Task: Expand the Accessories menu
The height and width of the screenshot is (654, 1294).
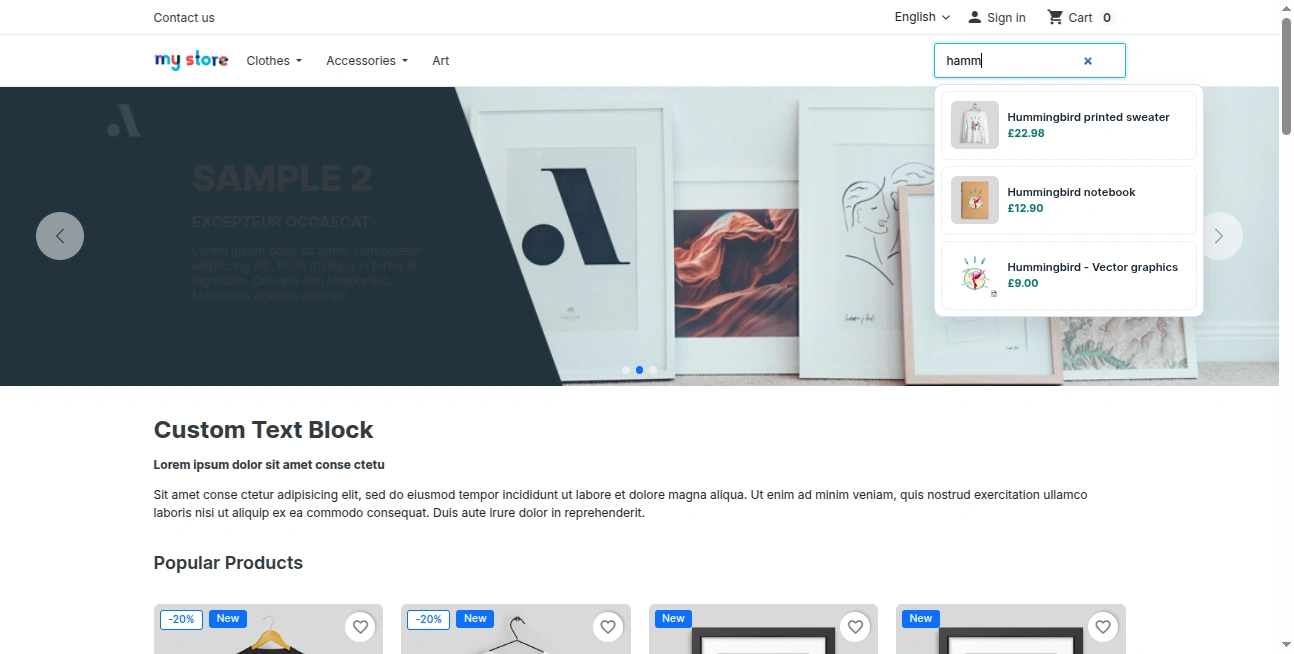Action: pyautogui.click(x=367, y=61)
